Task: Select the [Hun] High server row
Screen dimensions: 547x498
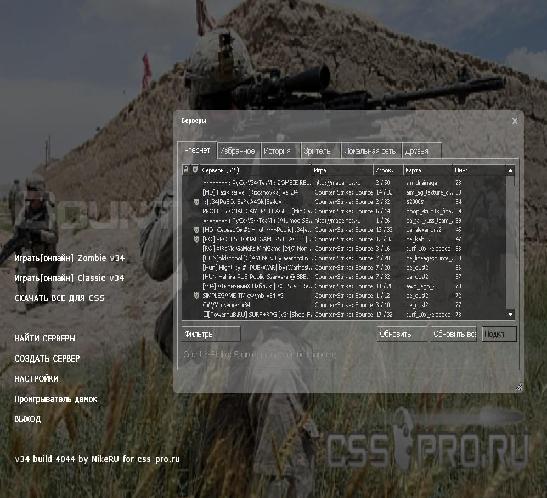Action: tap(344, 267)
